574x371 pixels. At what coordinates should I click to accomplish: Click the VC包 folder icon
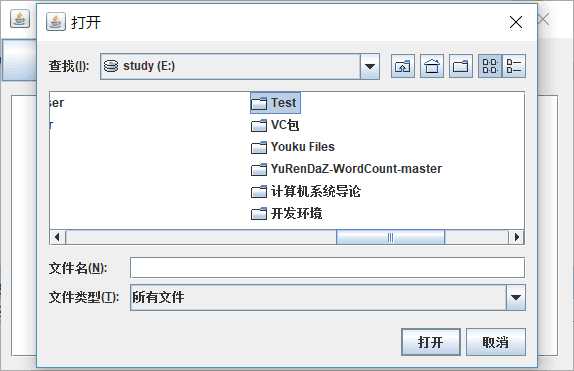coord(259,126)
